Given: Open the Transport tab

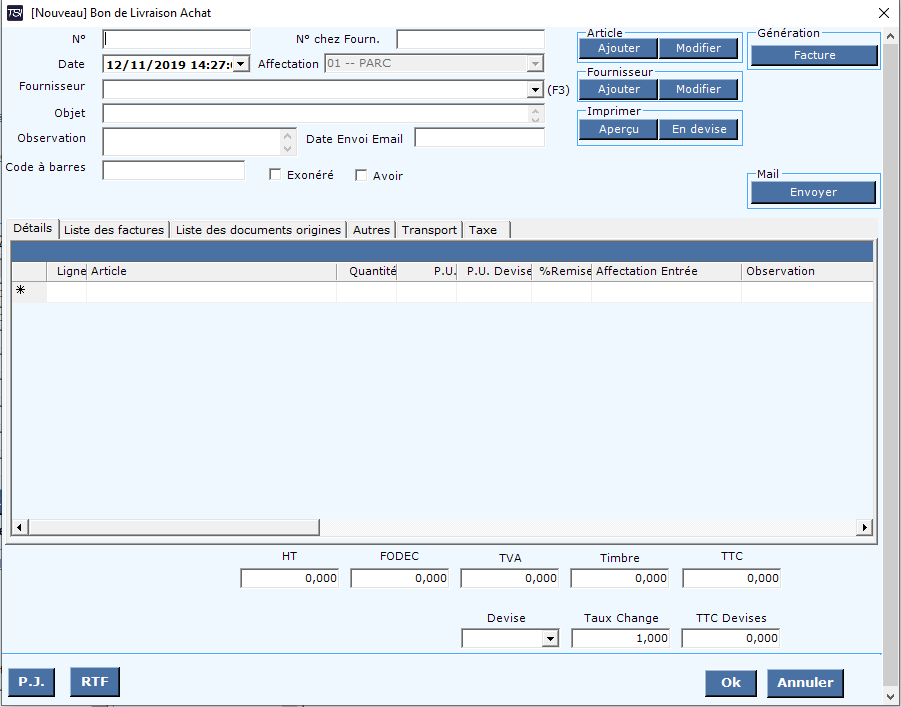Looking at the screenshot, I should [x=429, y=230].
